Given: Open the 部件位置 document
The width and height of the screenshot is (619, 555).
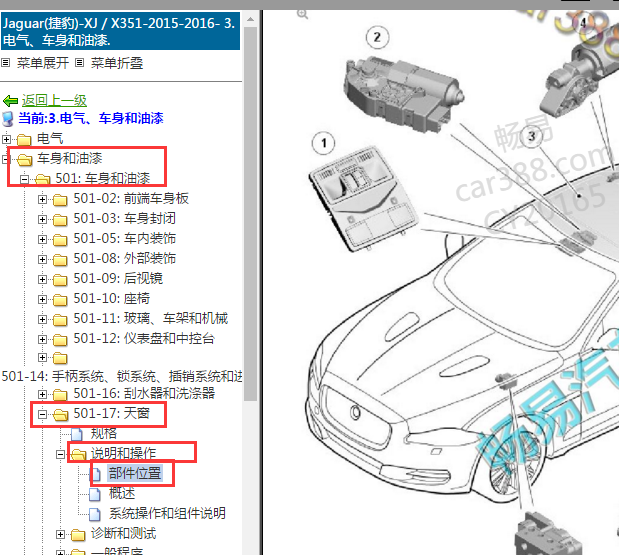Looking at the screenshot, I should [x=135, y=473].
